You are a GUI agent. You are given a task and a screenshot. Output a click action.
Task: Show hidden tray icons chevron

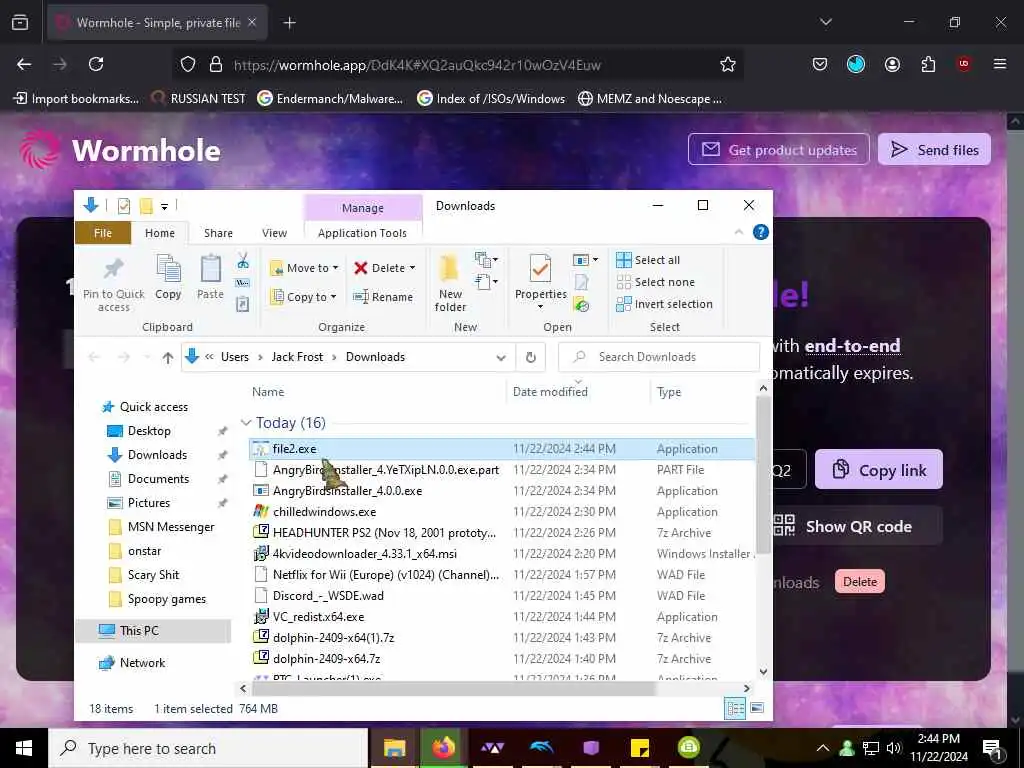coord(823,748)
